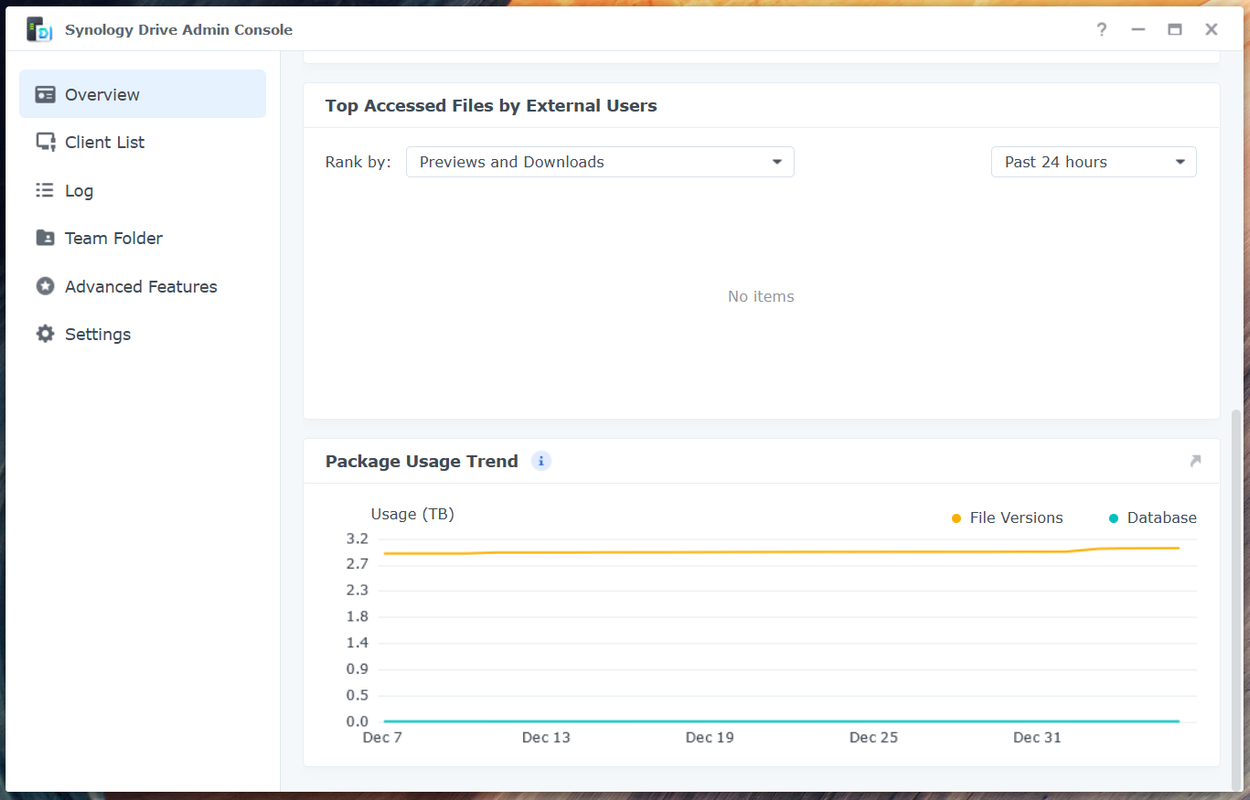Go to the Overview page
The width and height of the screenshot is (1250, 800).
pos(143,94)
